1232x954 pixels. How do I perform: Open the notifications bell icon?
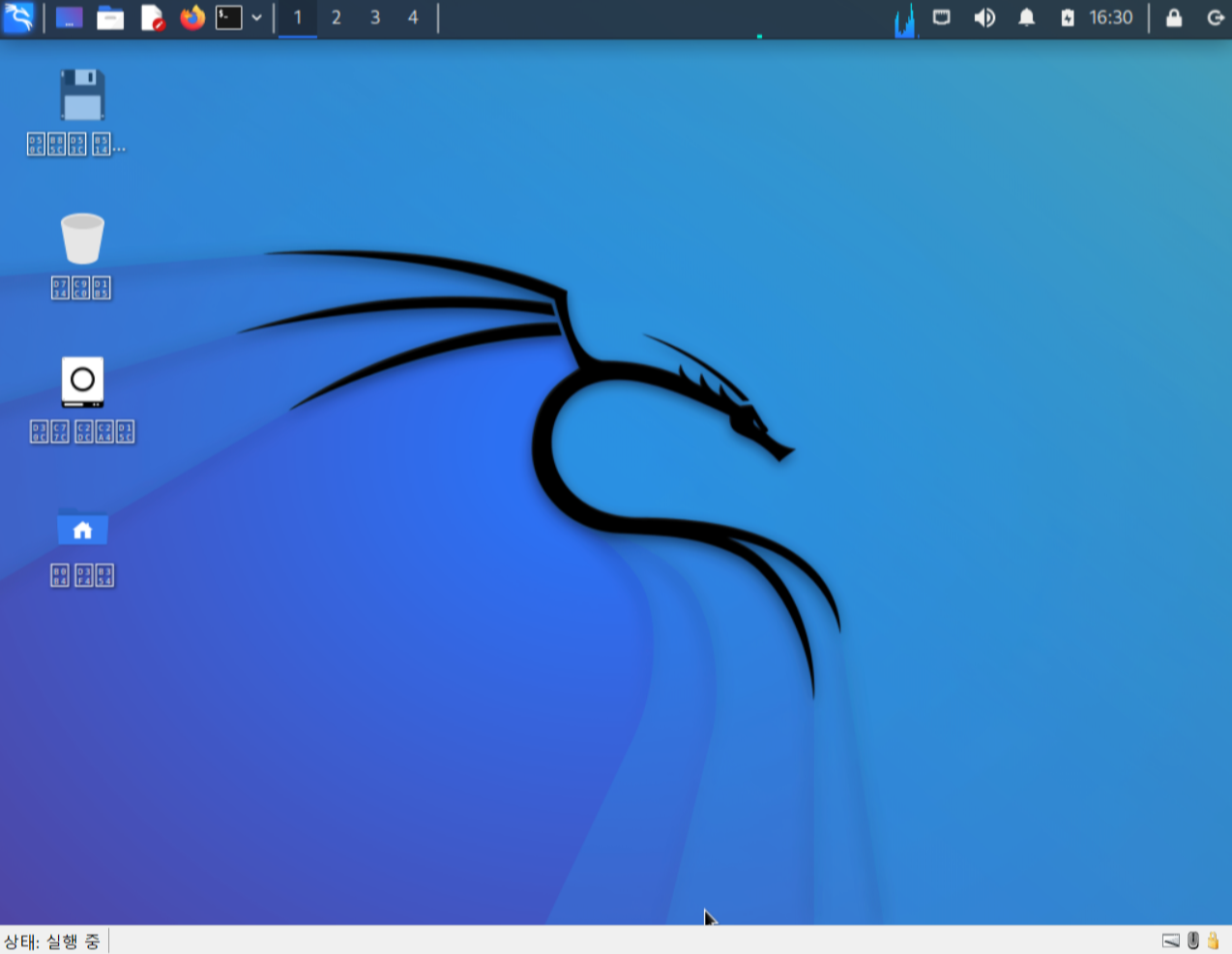tap(1027, 17)
